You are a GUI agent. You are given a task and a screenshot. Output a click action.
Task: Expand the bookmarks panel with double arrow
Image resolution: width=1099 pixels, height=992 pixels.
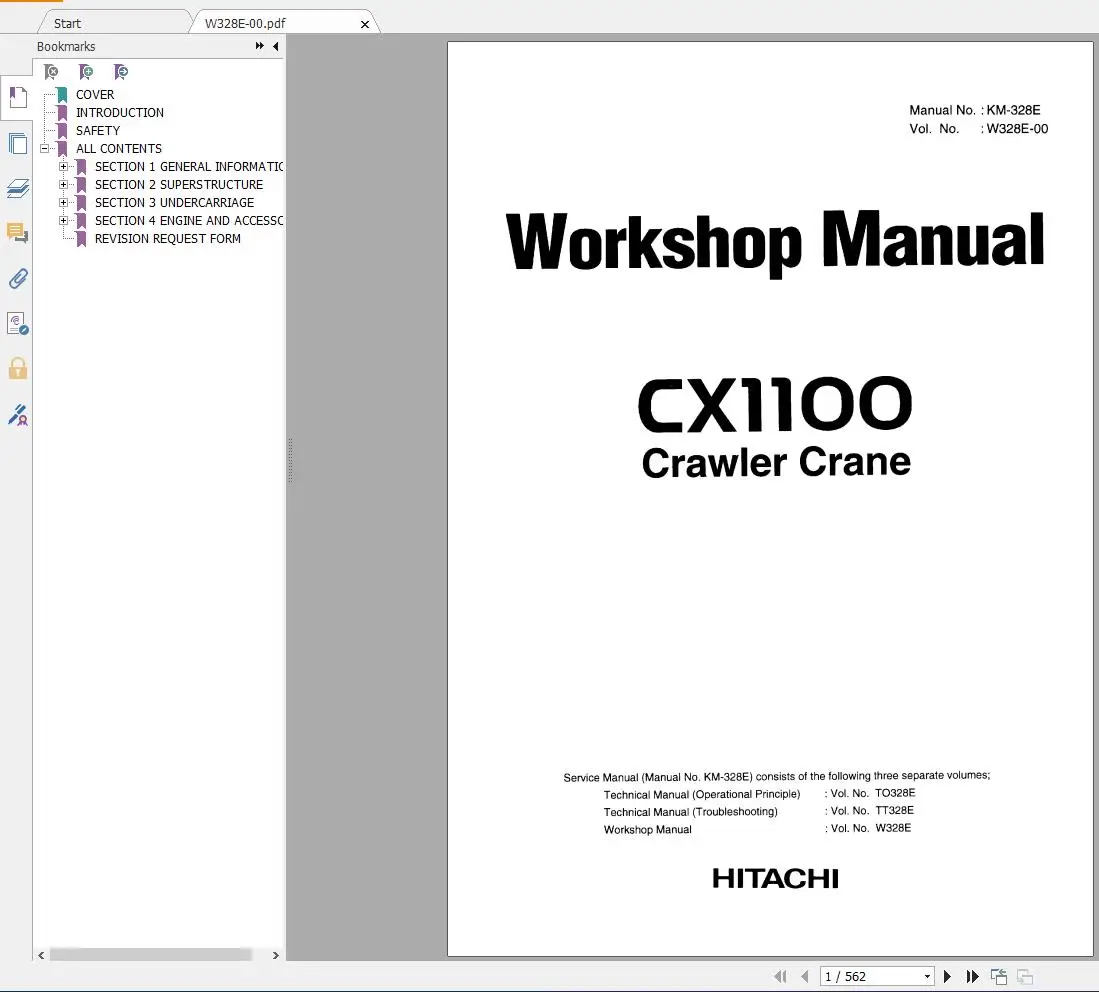[260, 46]
